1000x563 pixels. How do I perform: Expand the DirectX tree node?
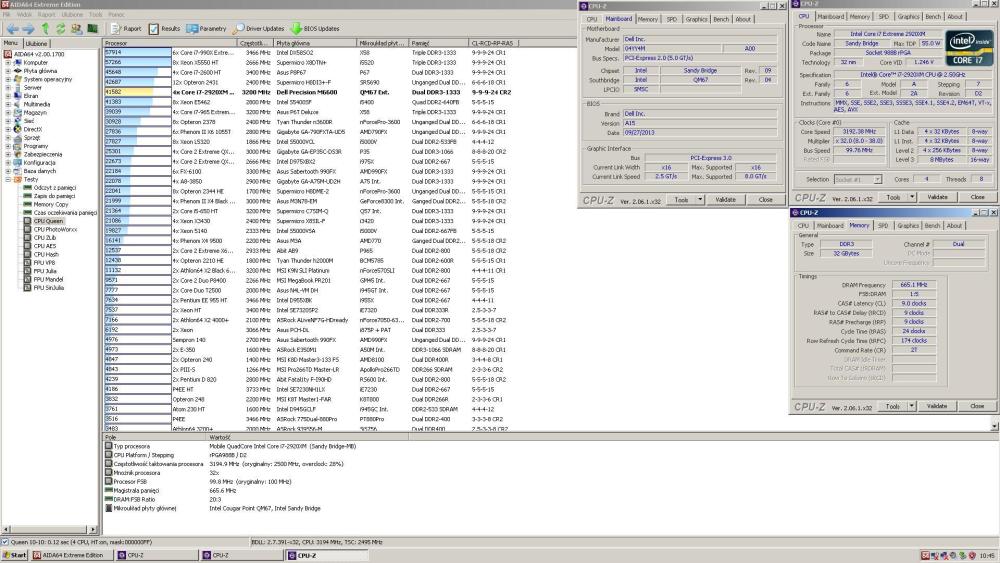(8, 129)
